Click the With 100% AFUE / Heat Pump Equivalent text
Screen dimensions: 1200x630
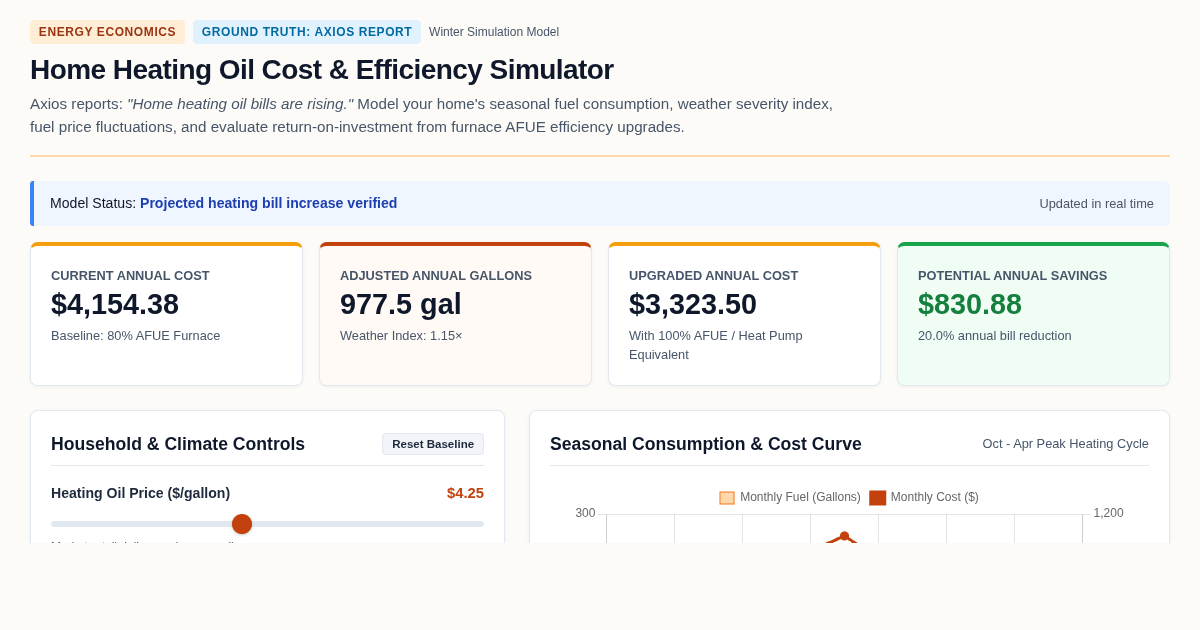[716, 345]
